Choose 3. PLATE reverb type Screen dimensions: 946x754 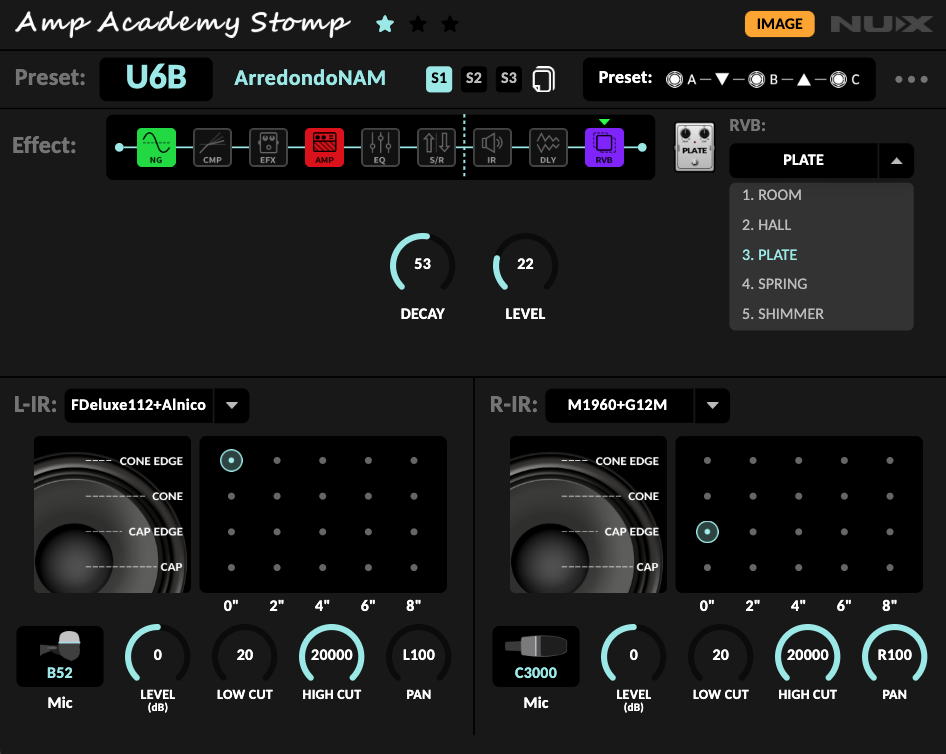pos(821,255)
